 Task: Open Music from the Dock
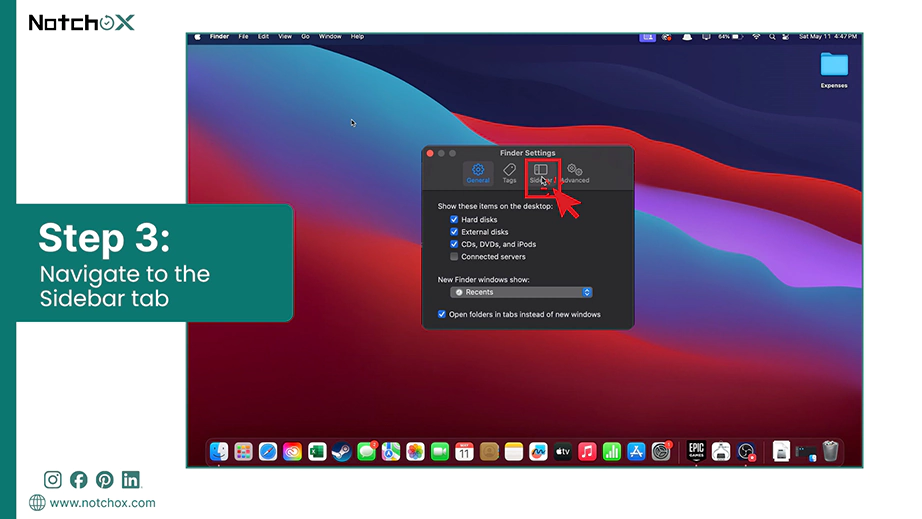[x=587, y=451]
